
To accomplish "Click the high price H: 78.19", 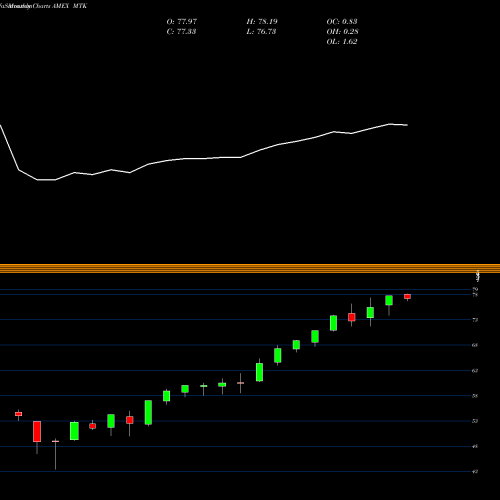I will coord(262,22).
